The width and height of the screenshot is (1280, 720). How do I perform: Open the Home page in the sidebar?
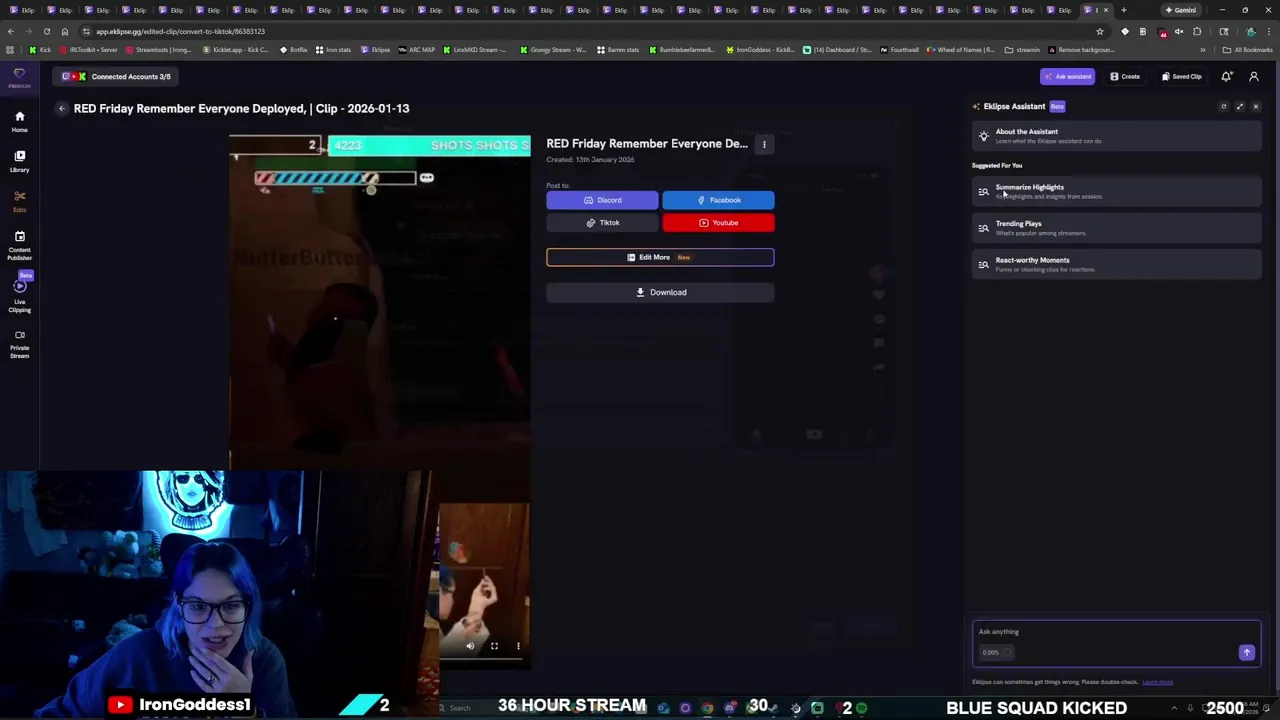[19, 121]
